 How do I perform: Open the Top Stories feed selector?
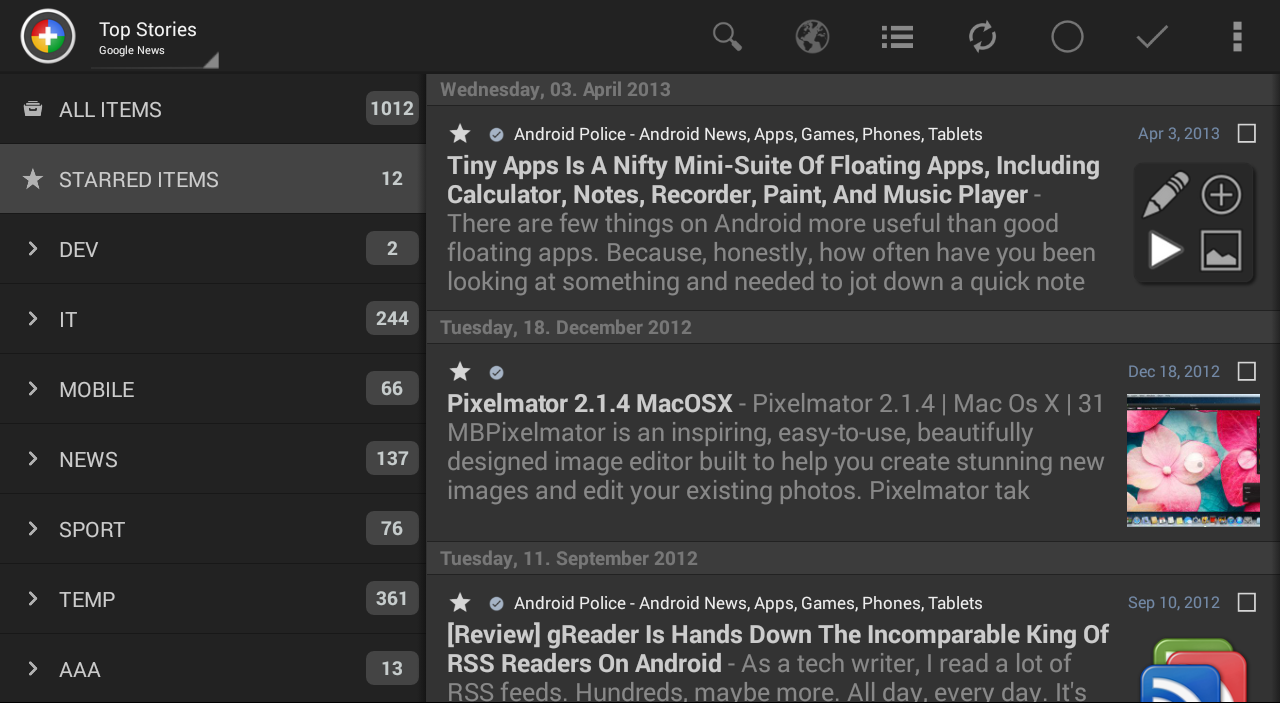[150, 37]
